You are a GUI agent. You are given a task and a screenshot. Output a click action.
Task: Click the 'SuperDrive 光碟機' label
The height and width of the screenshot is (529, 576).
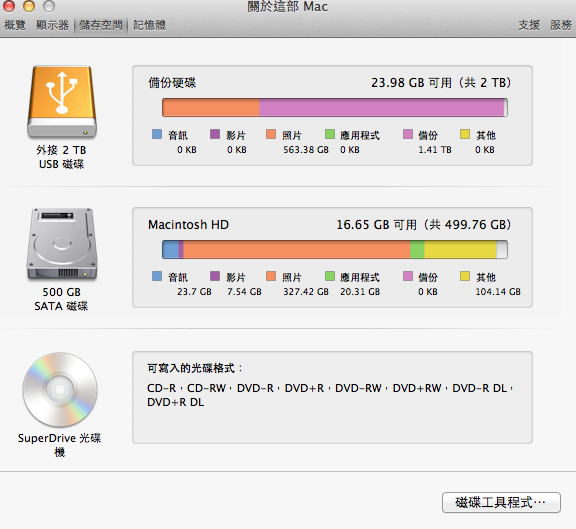tap(60, 445)
